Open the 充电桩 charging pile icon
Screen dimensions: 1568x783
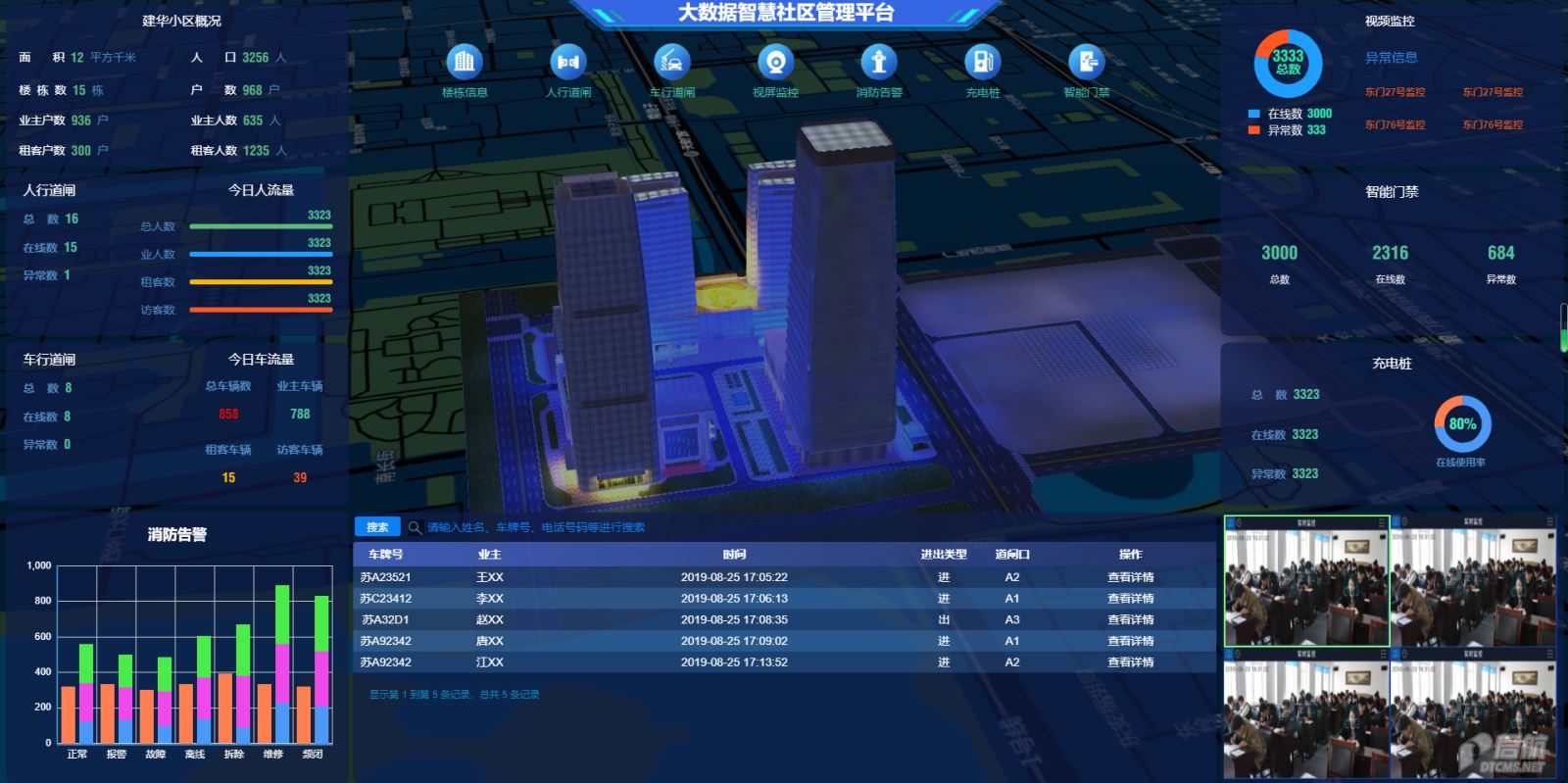pos(982,63)
